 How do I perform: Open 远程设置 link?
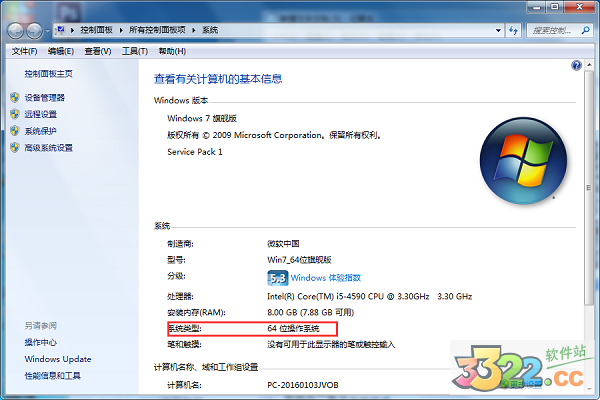pyautogui.click(x=41, y=114)
